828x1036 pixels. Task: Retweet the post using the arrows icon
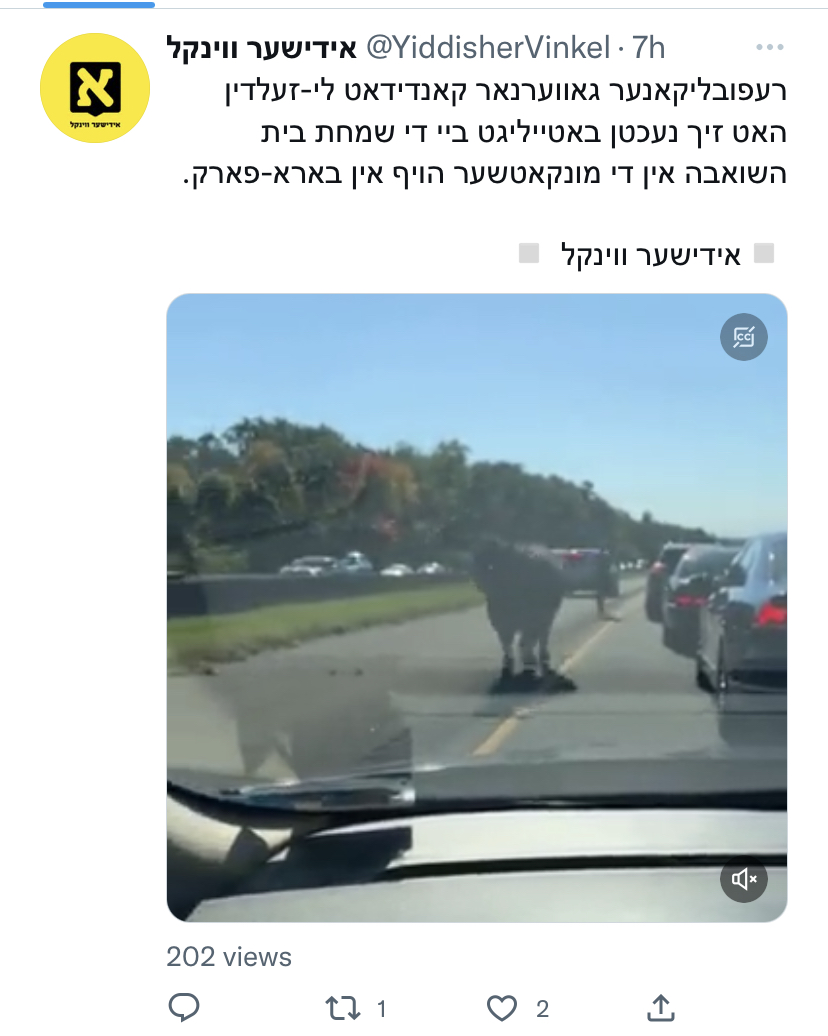(342, 1009)
